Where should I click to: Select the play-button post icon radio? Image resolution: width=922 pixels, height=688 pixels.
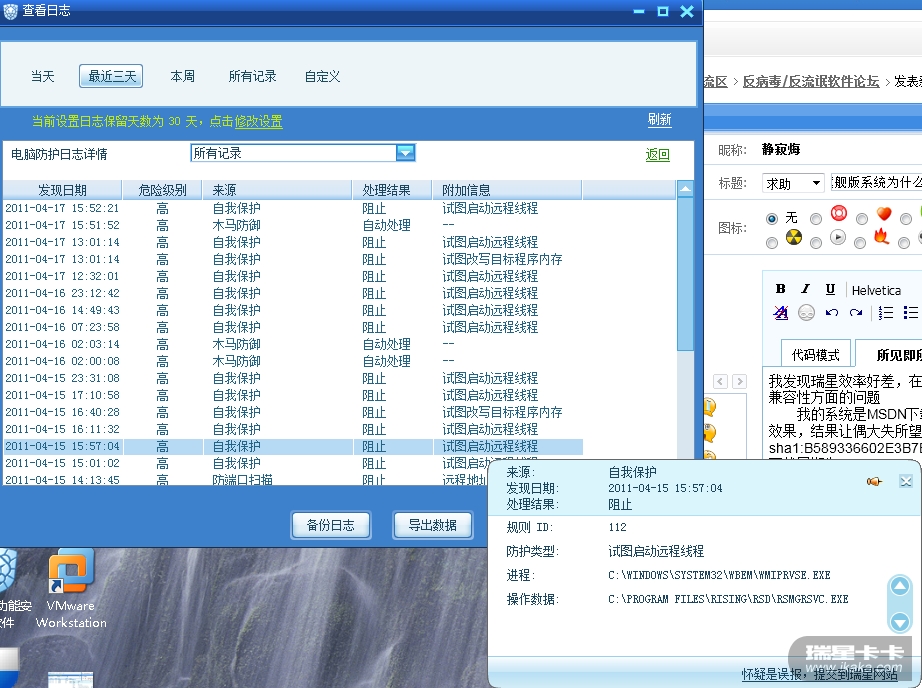[x=816, y=243]
